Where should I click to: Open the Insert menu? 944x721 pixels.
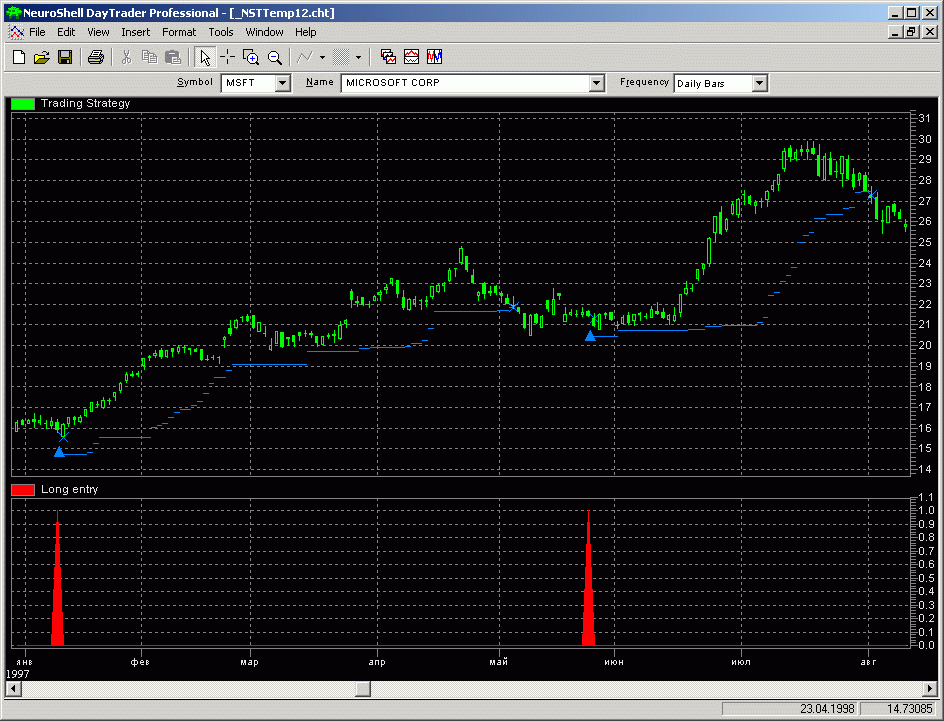(x=135, y=32)
